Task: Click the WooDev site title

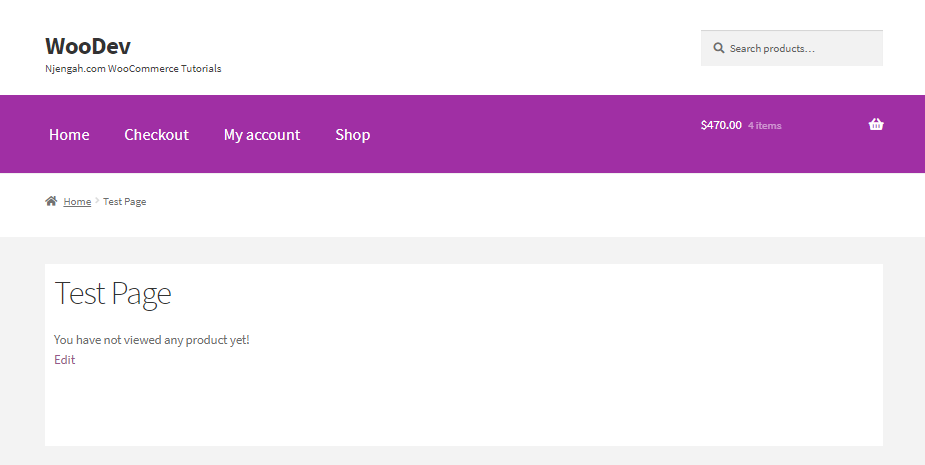Action: [x=88, y=46]
